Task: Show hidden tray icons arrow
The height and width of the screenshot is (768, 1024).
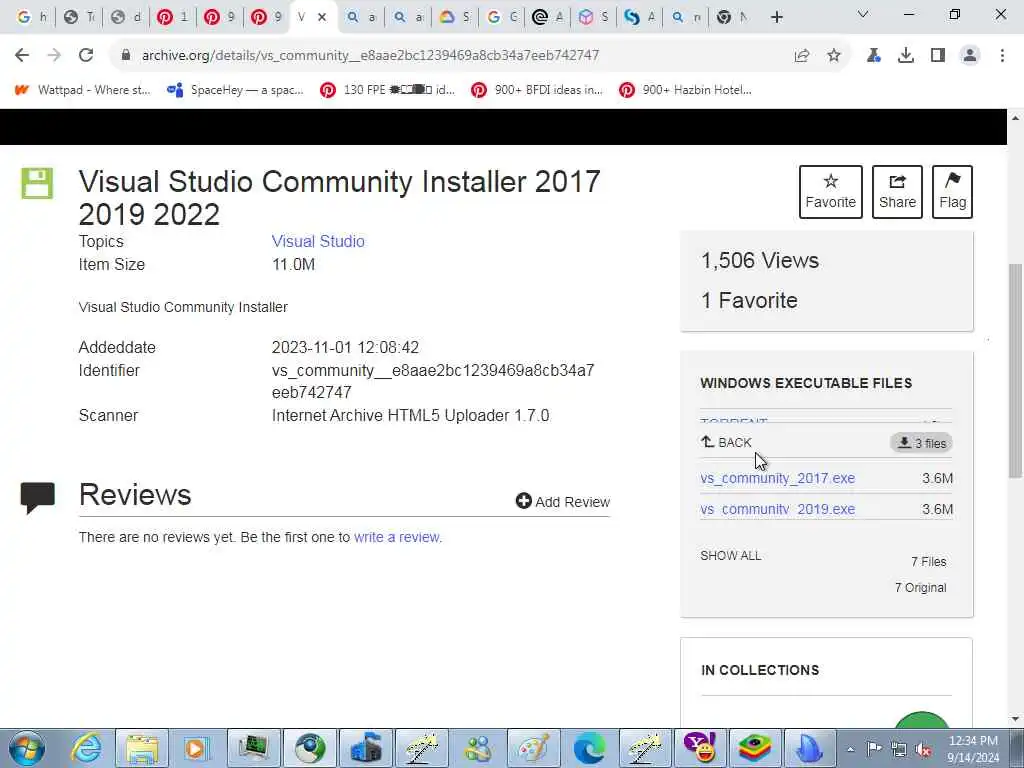Action: (850, 749)
